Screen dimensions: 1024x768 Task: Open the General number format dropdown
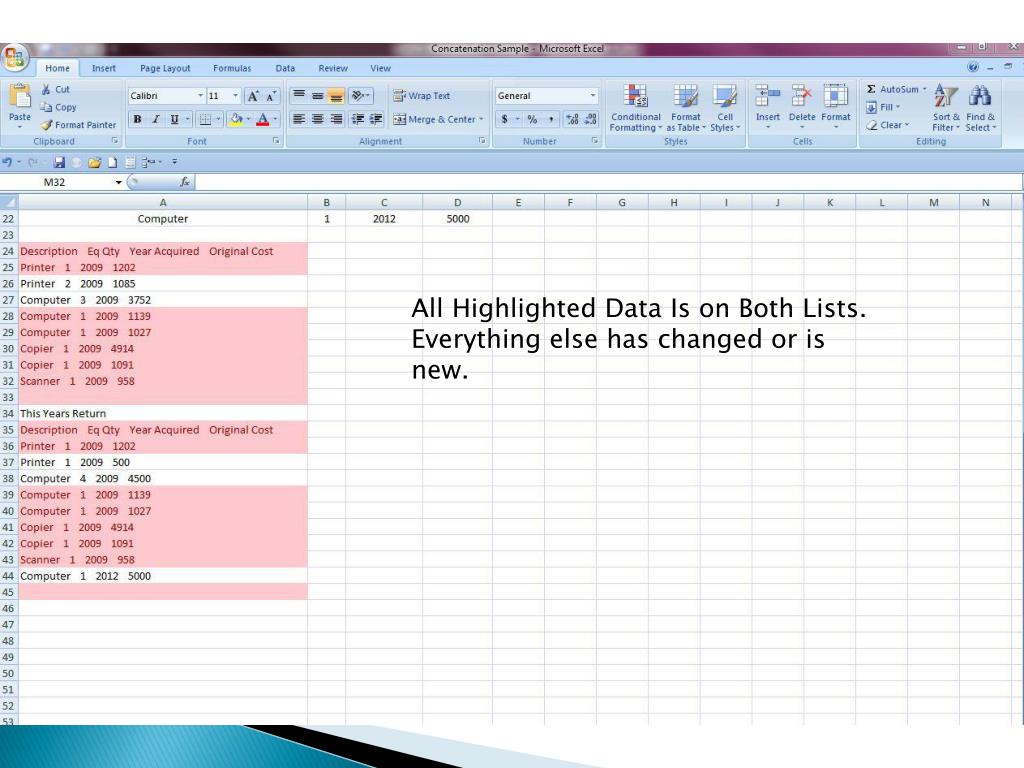[x=592, y=96]
